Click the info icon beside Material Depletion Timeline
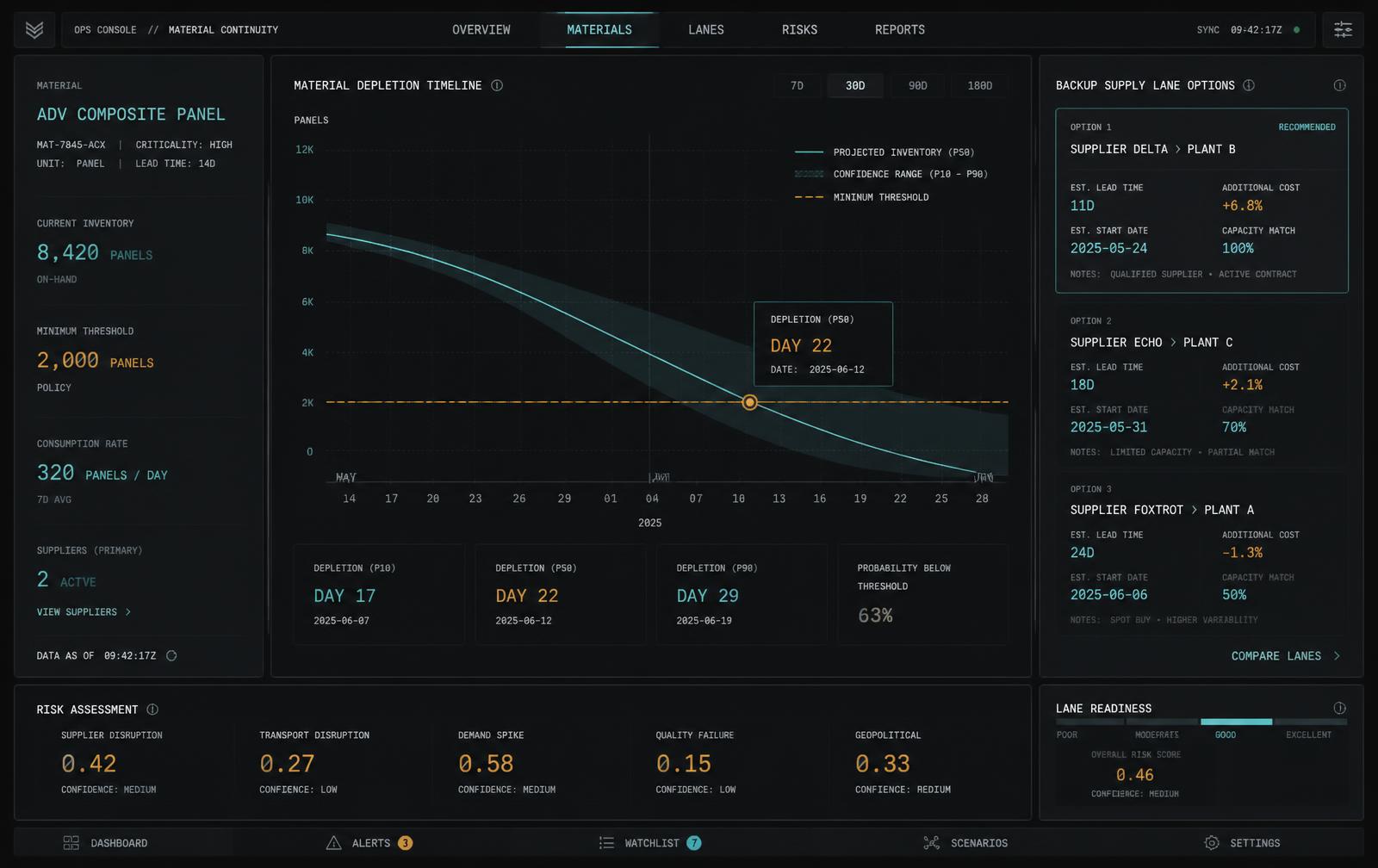This screenshot has height=868, width=1378. (x=497, y=85)
